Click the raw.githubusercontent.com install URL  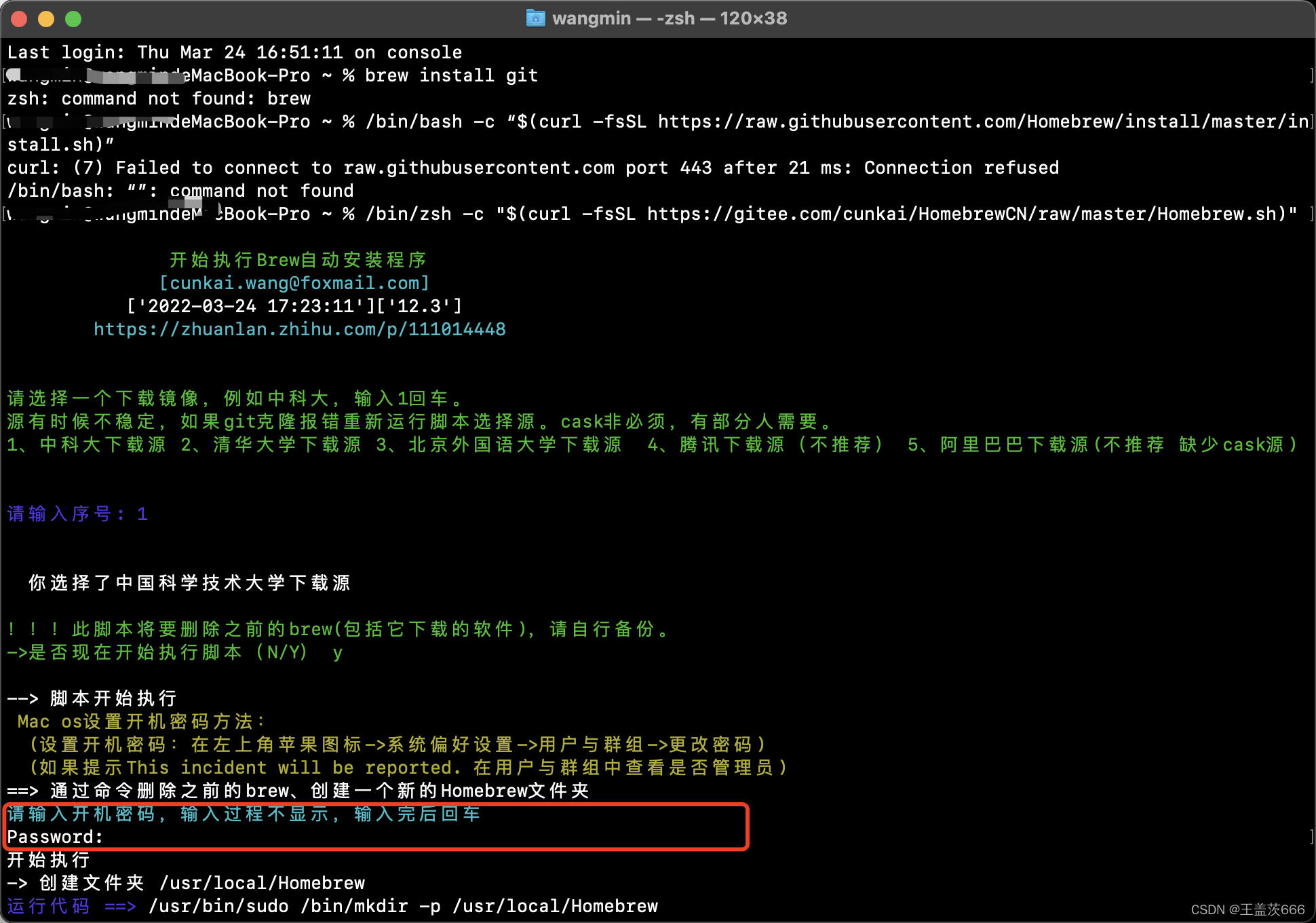[x=982, y=122]
